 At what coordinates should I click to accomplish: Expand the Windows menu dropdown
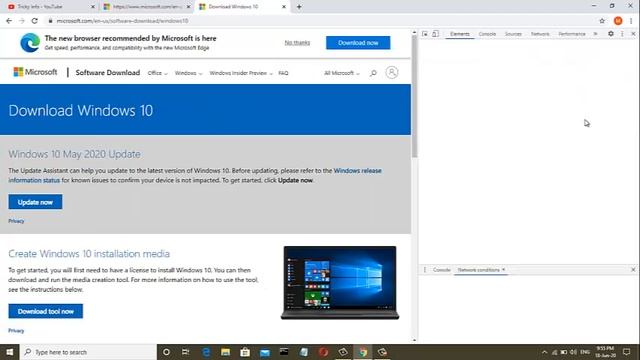click(188, 73)
